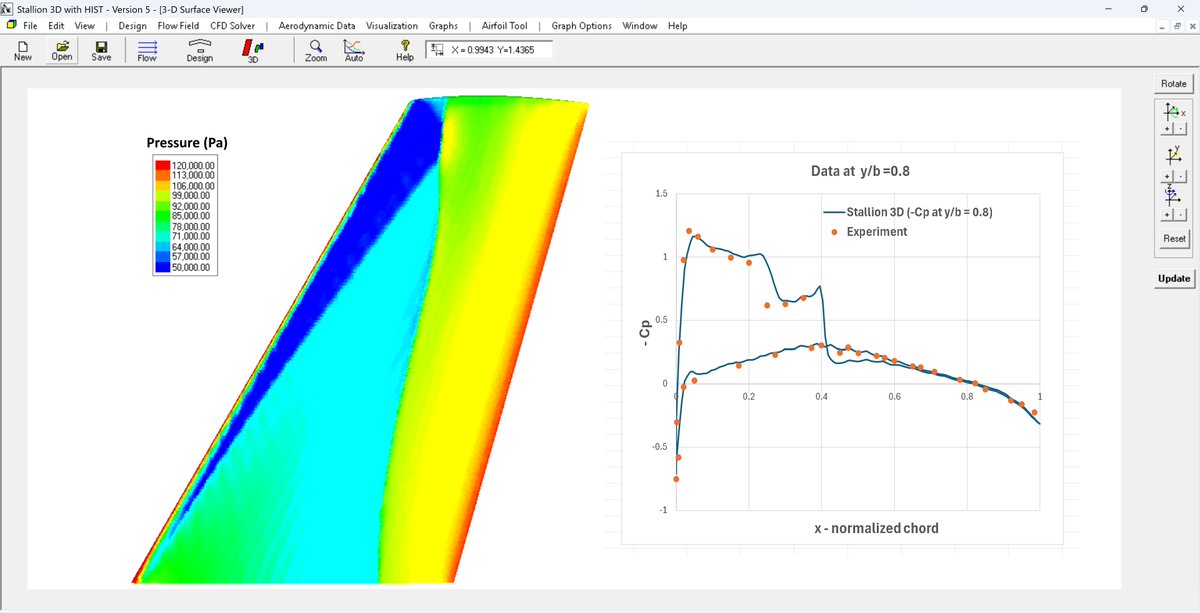Increase z-axis rotation with plus button

pyautogui.click(x=1168, y=215)
